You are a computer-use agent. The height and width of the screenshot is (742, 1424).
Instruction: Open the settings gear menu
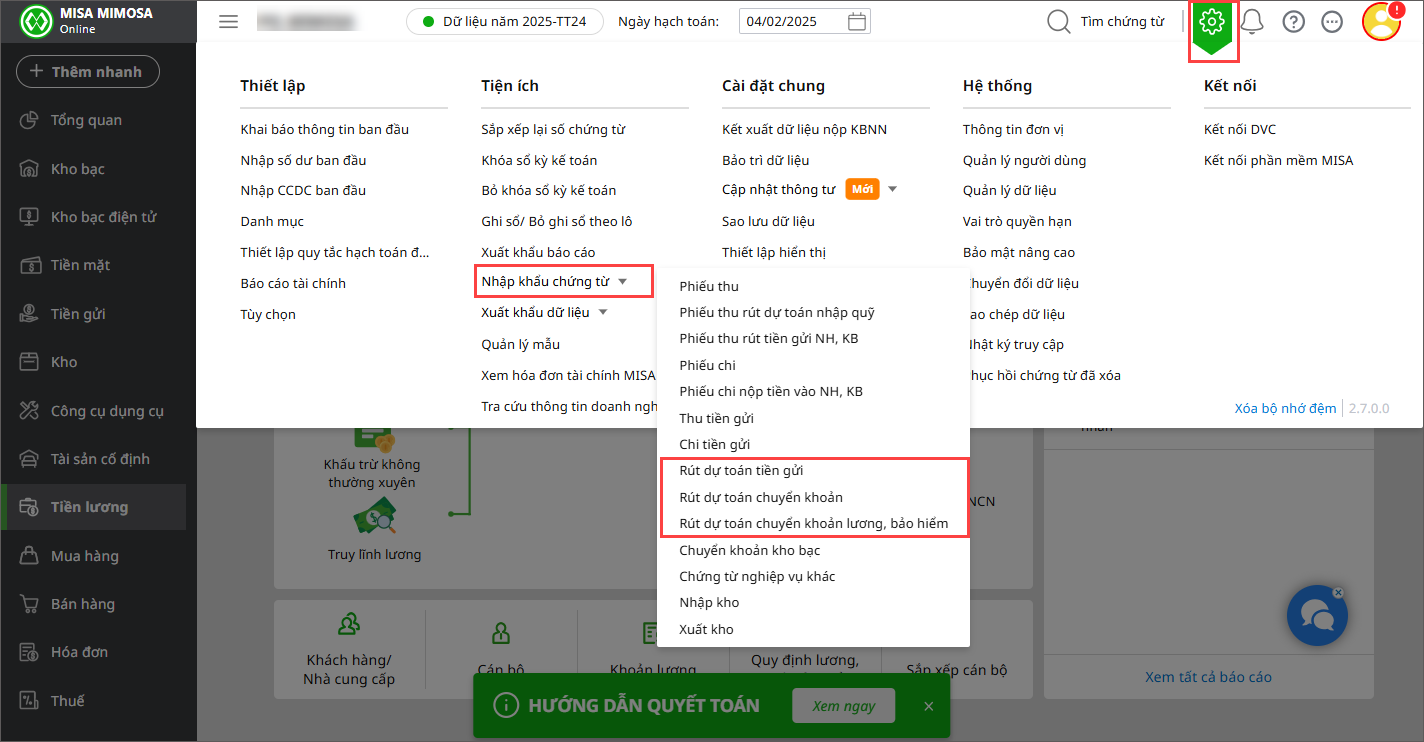pyautogui.click(x=1213, y=22)
